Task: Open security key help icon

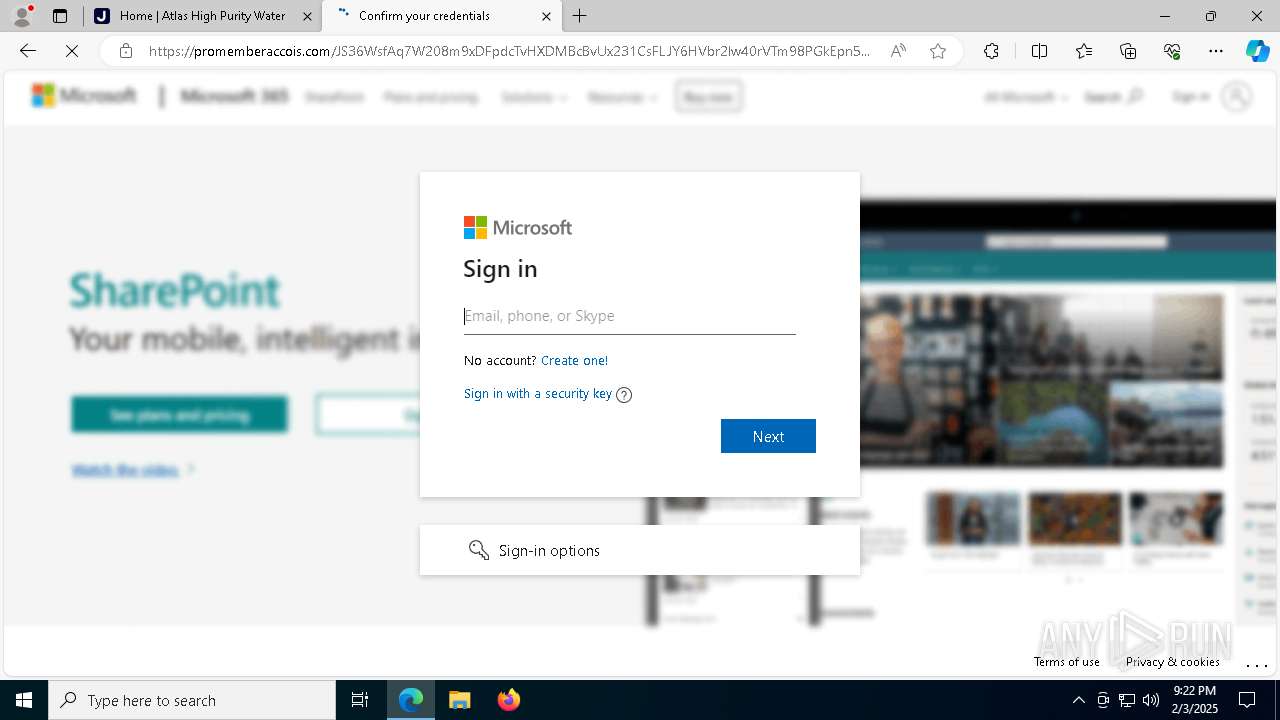Action: coord(624,394)
